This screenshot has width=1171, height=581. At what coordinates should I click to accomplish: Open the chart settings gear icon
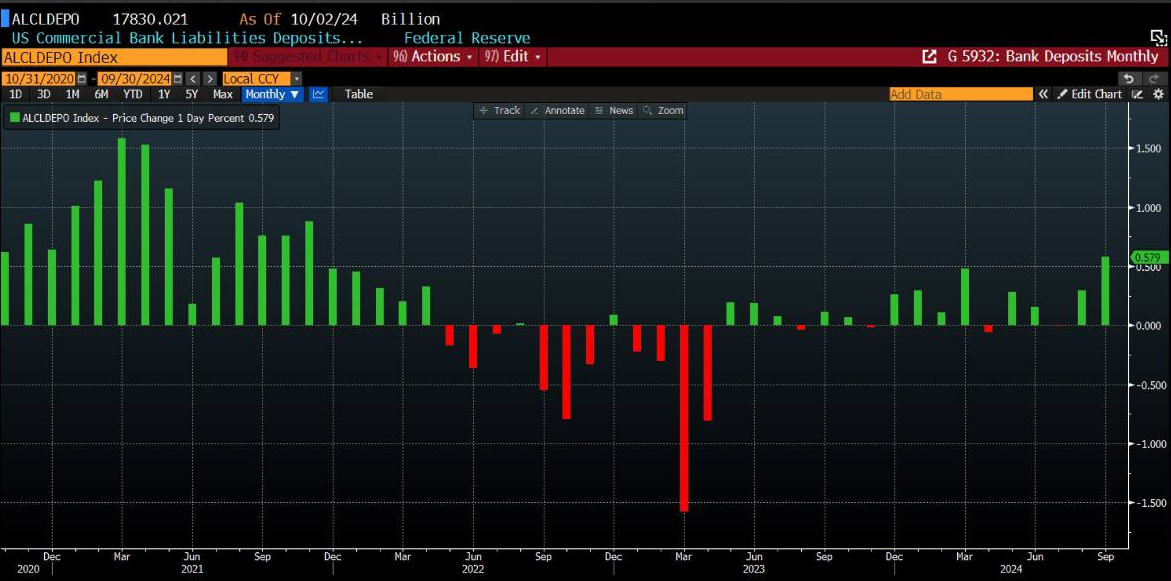coord(1159,94)
